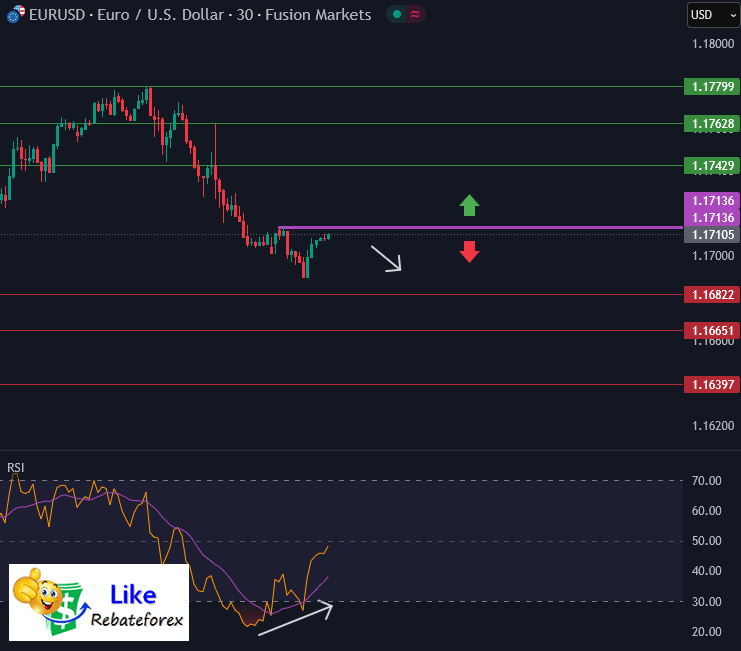
Task: Click the EURUSD flag symbol icon
Action: (15, 15)
